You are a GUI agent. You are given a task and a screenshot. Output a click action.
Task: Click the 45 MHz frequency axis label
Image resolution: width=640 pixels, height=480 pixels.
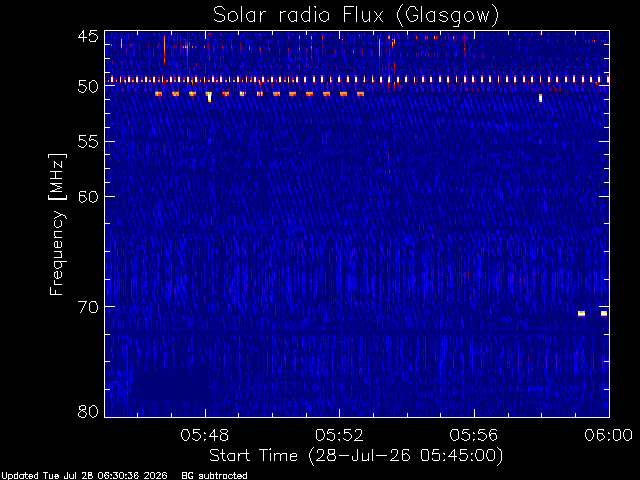(88, 36)
